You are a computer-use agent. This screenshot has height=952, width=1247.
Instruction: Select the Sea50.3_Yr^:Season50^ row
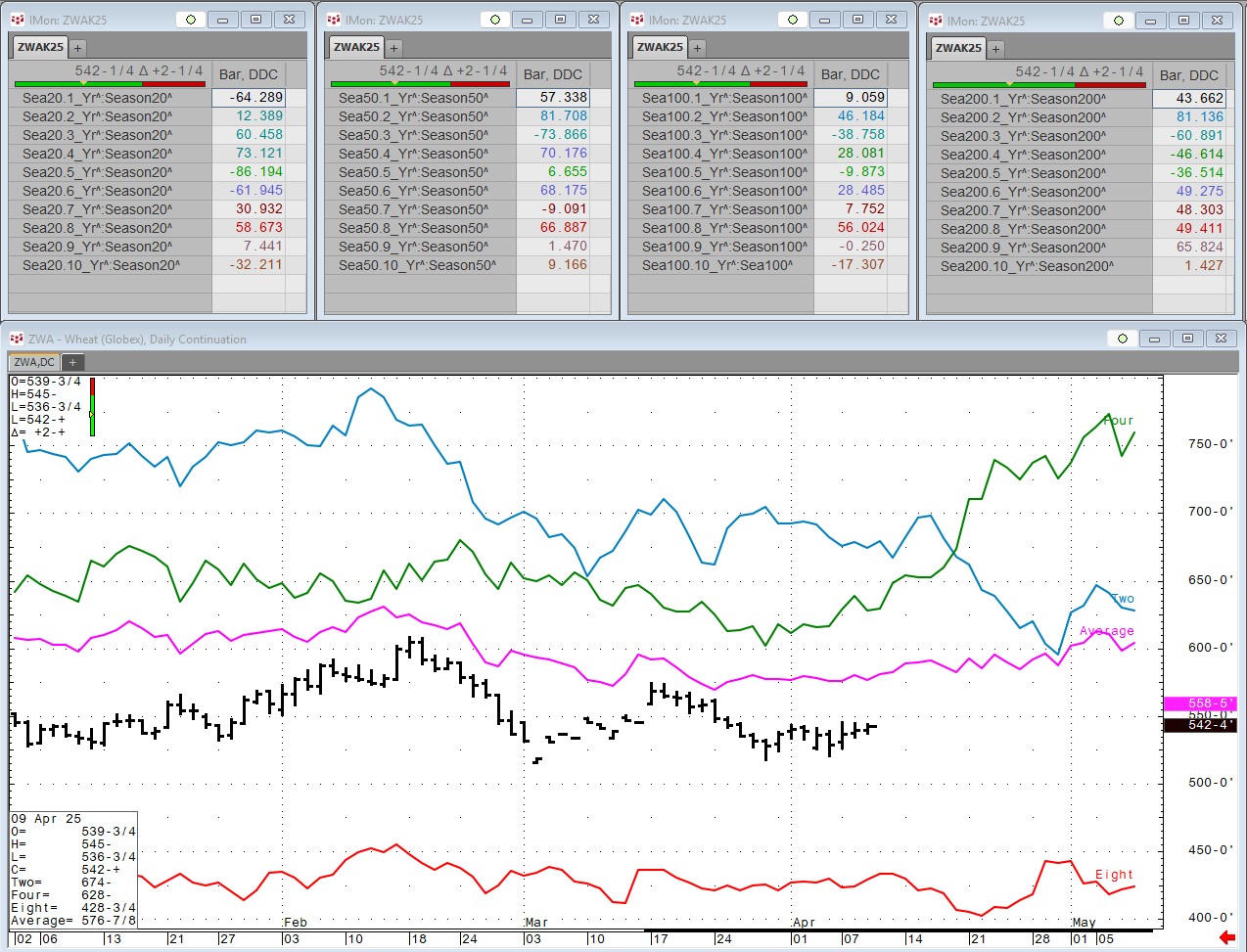(x=420, y=135)
